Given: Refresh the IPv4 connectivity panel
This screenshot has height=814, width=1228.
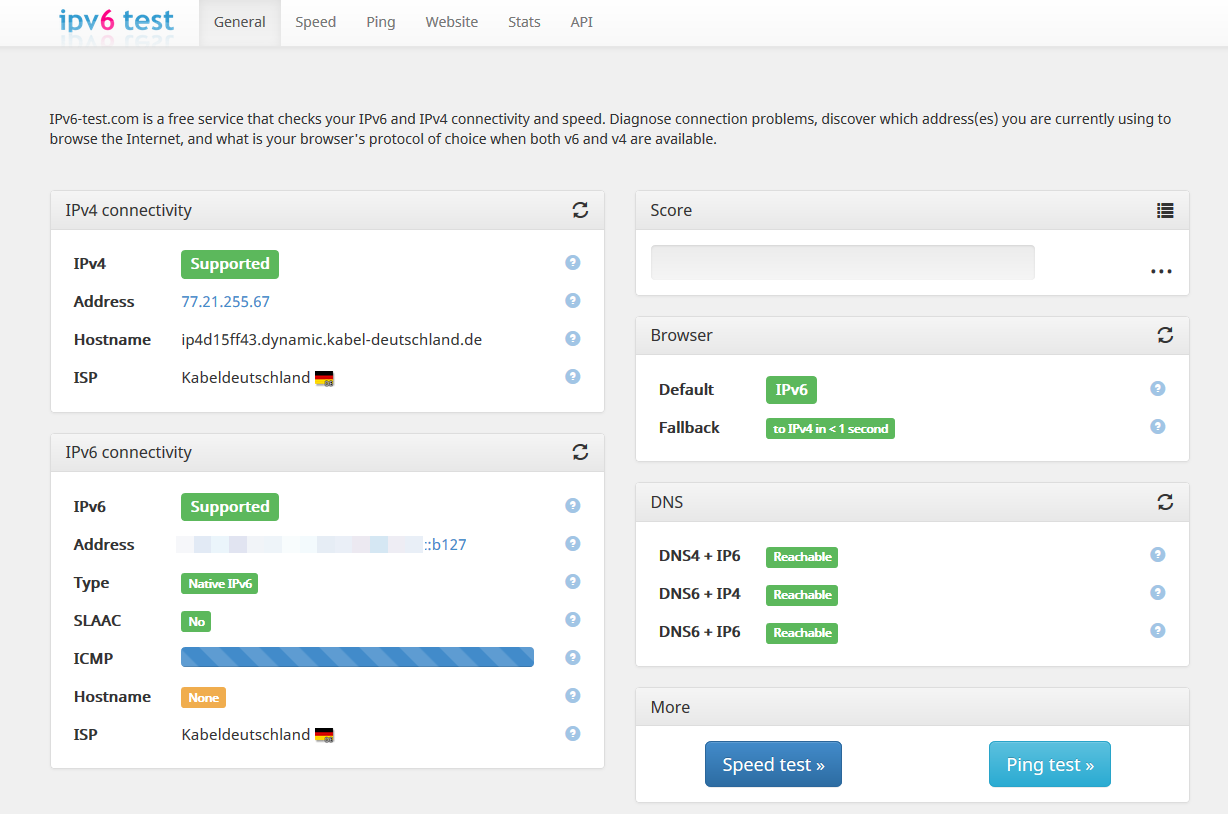Looking at the screenshot, I should click(x=580, y=210).
